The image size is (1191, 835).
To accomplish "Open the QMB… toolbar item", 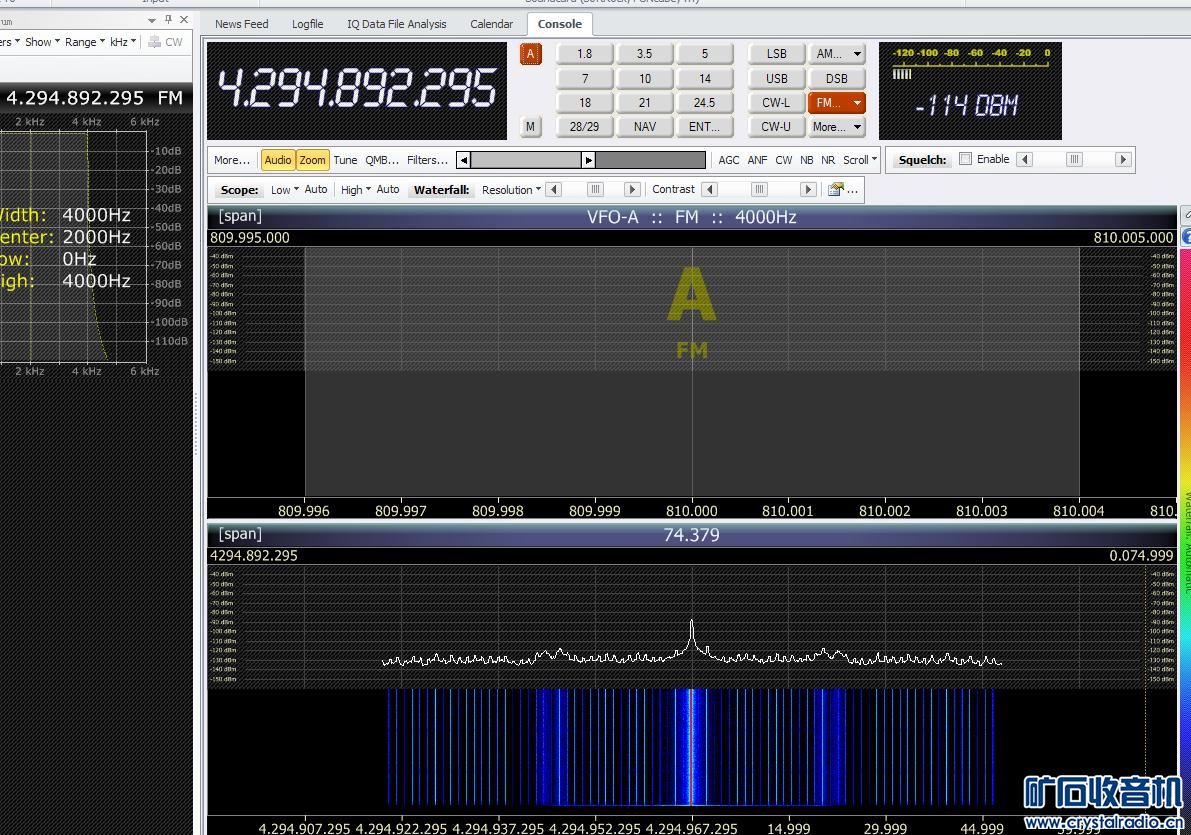I will point(382,160).
